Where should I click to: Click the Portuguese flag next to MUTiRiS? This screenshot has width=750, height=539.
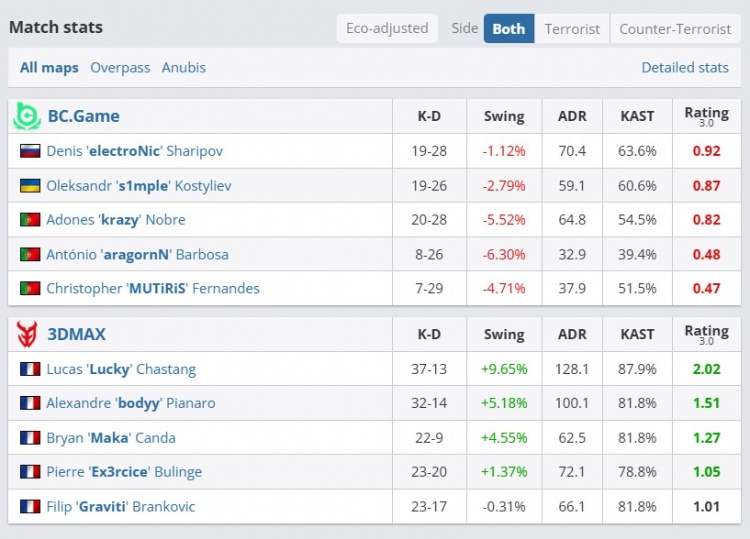(30, 289)
